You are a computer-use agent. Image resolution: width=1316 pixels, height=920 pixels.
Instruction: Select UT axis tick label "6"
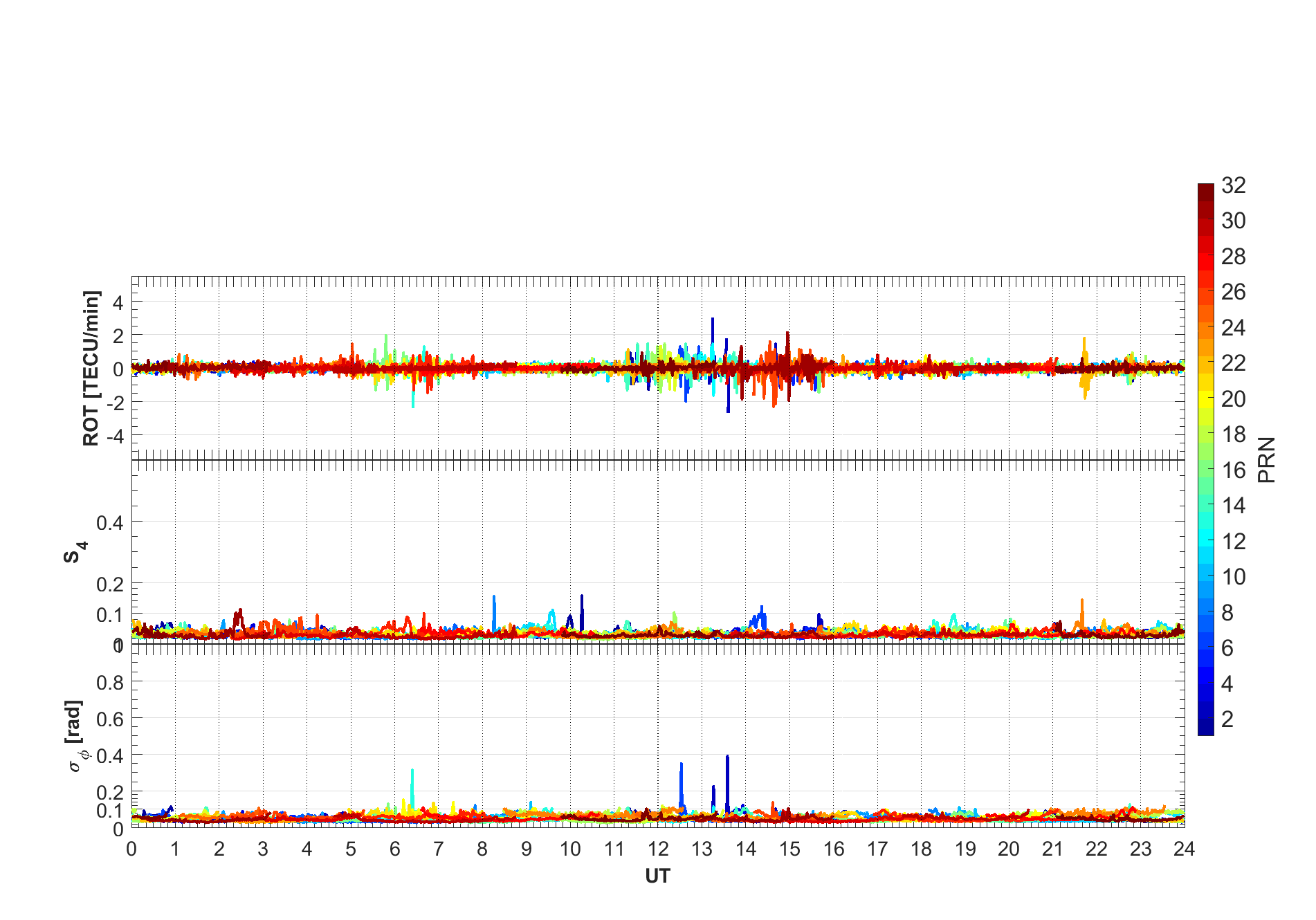point(394,849)
